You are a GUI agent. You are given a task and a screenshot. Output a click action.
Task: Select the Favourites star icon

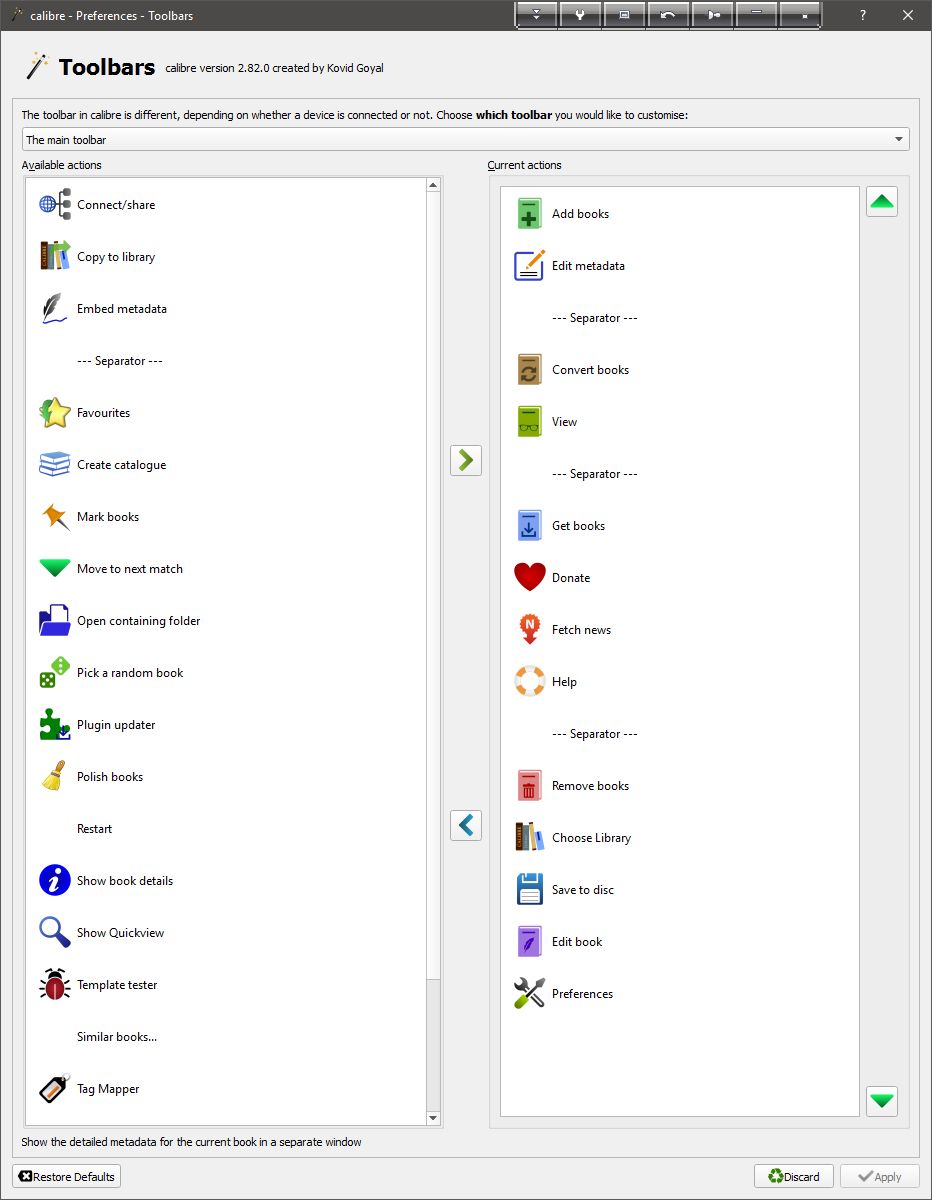(55, 413)
